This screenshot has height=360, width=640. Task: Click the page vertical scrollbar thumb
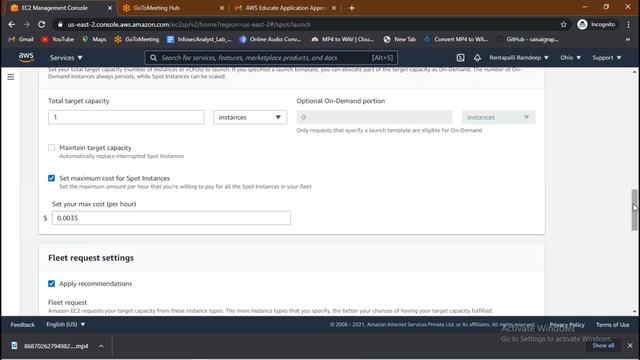pyautogui.click(x=634, y=210)
